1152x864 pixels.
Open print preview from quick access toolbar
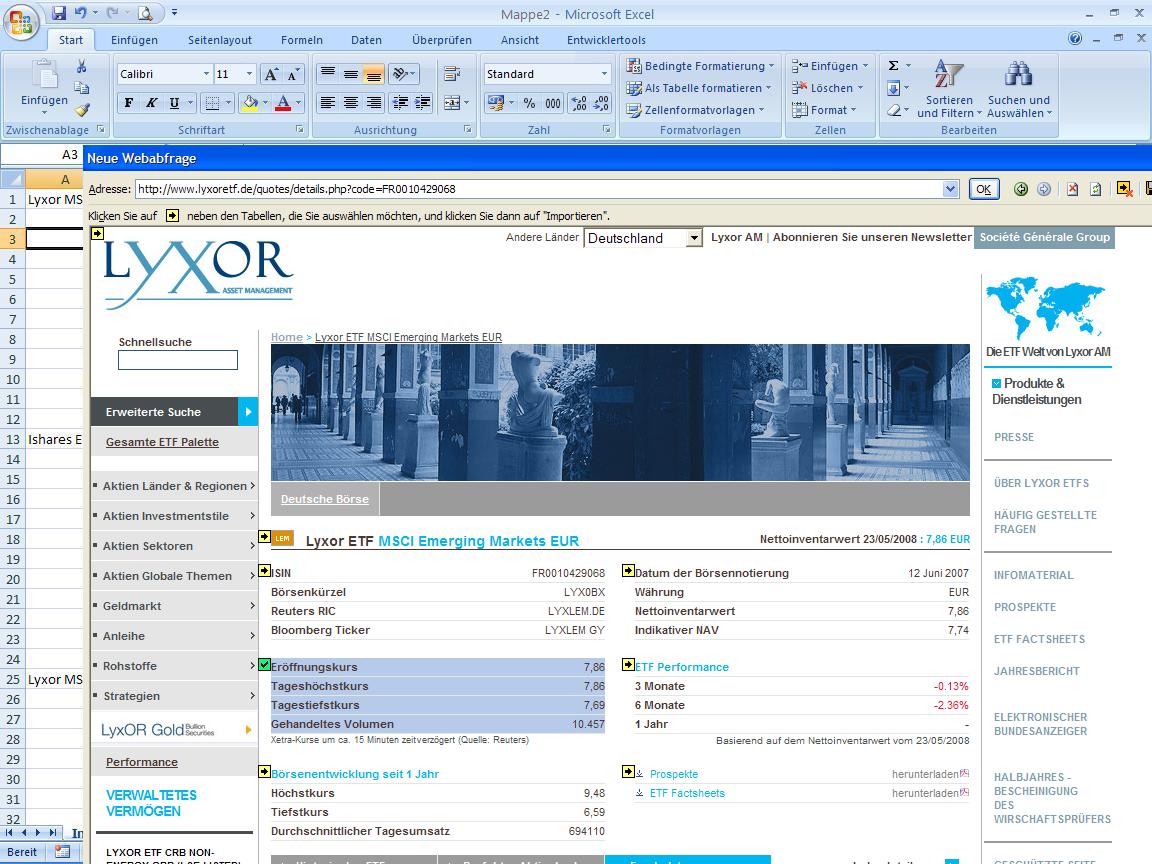(145, 12)
